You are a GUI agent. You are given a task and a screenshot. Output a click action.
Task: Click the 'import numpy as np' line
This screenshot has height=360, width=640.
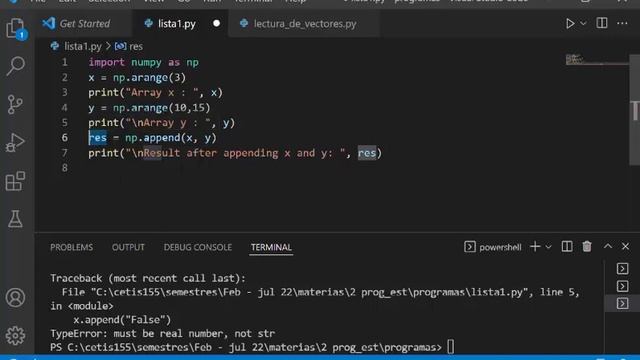point(143,62)
